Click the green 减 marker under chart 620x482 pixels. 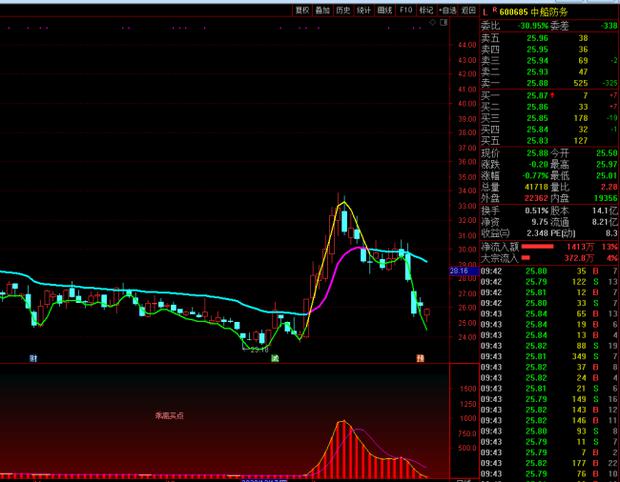coord(275,358)
